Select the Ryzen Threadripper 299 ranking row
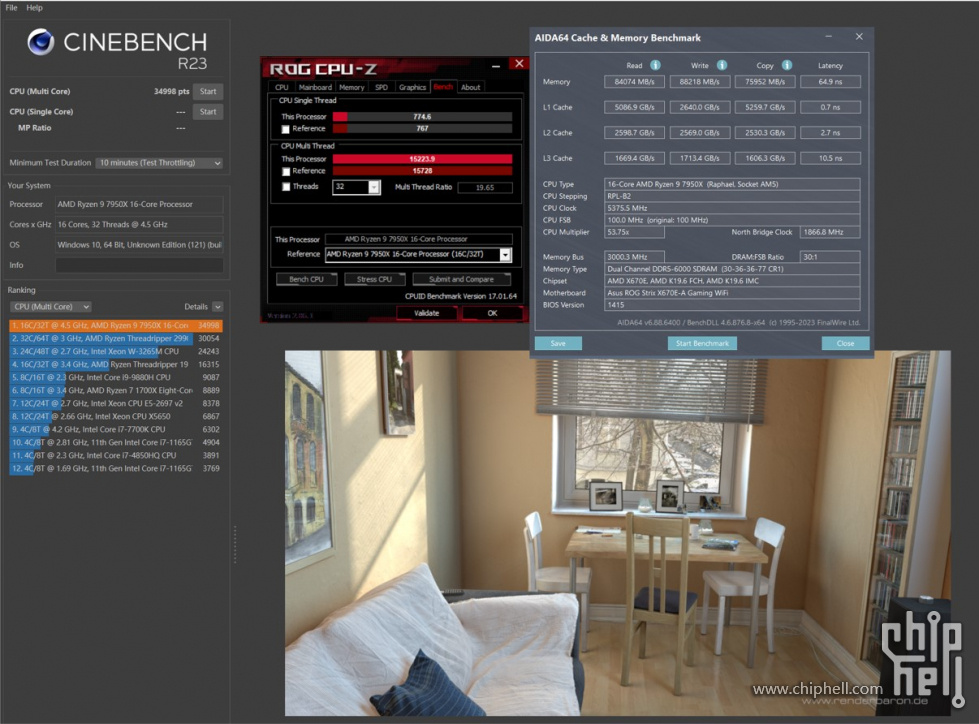 tap(116, 338)
